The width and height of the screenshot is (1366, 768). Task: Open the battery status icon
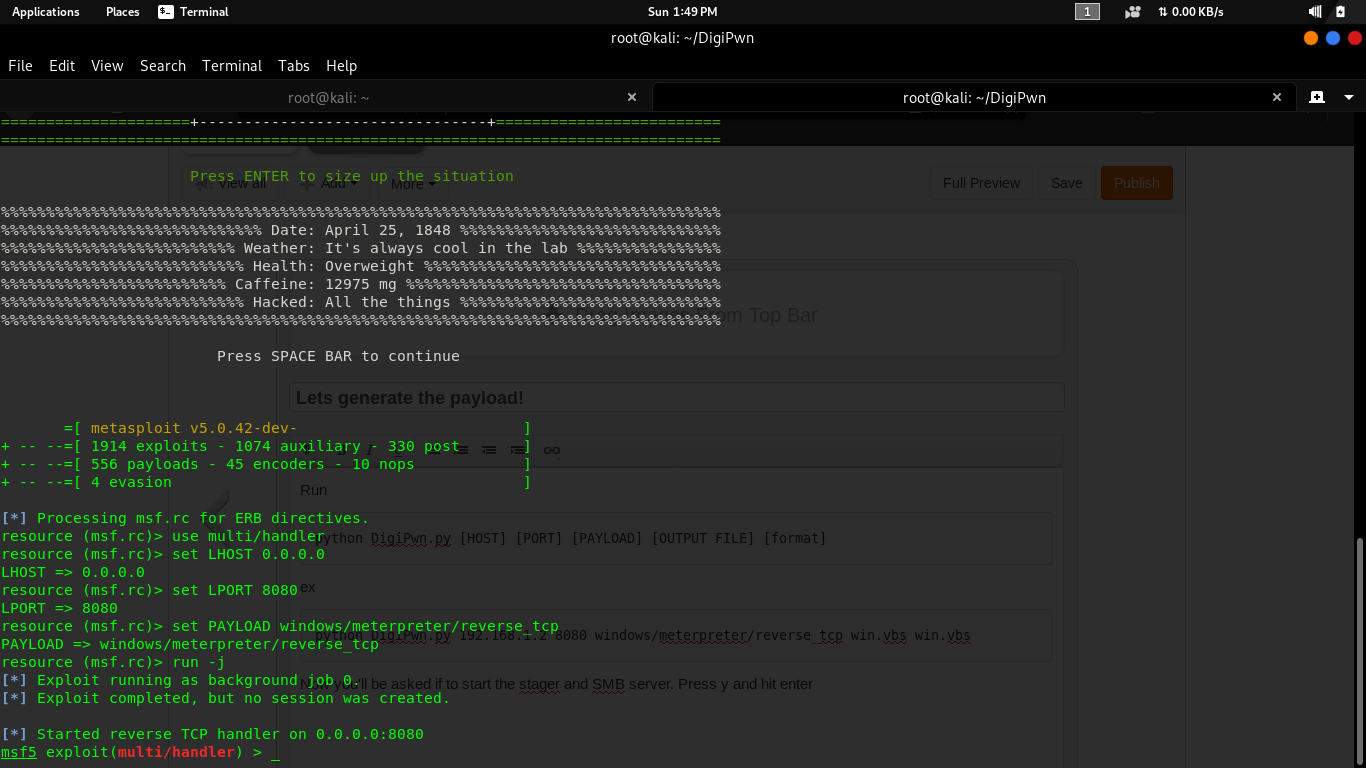[1341, 12]
